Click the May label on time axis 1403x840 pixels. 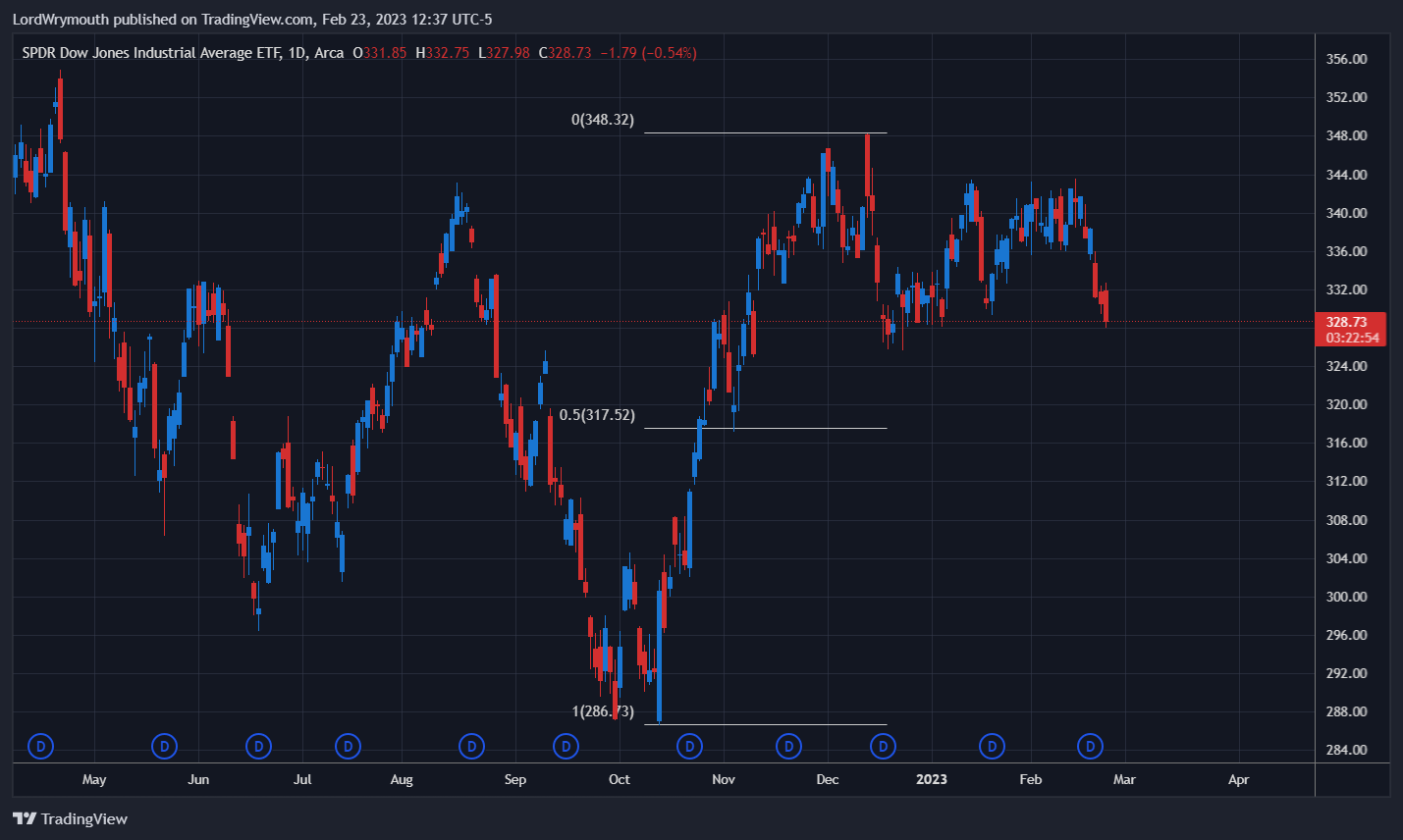tap(94, 780)
